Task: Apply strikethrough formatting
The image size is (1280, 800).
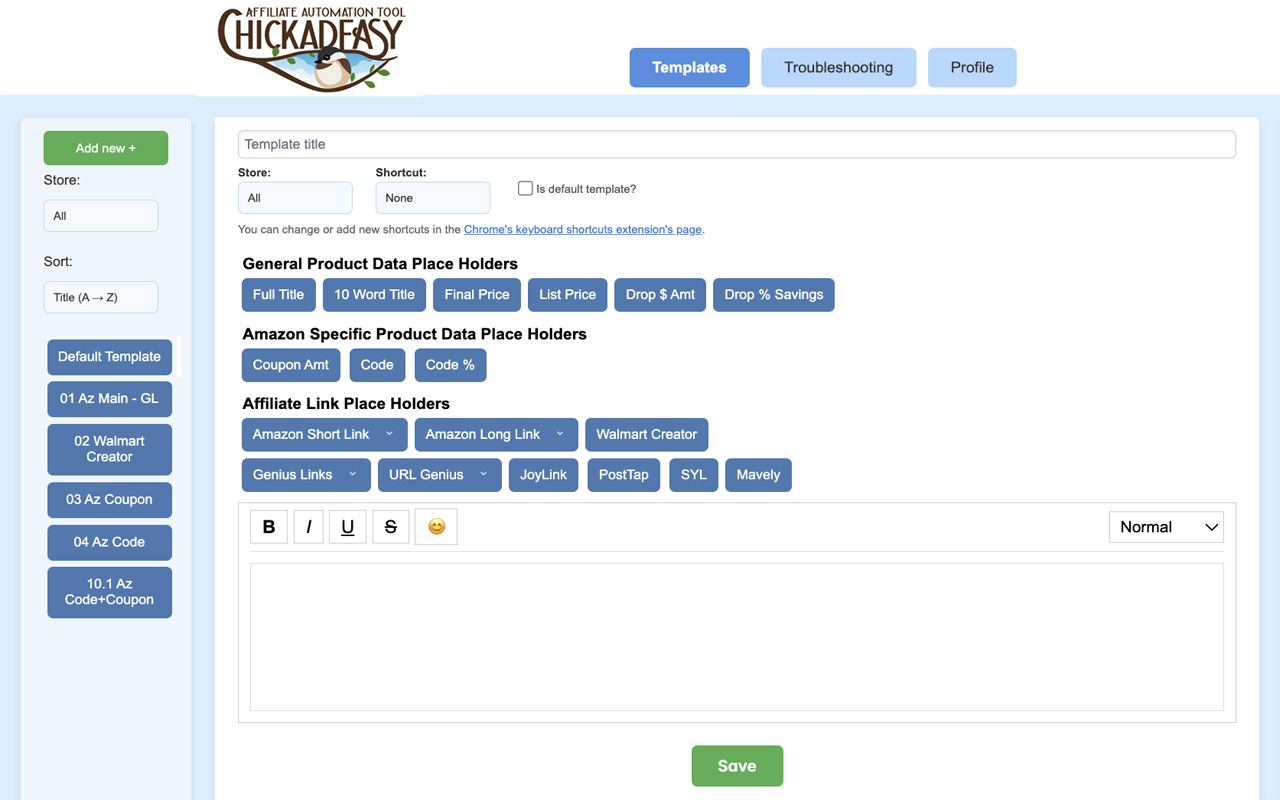Action: (x=390, y=526)
